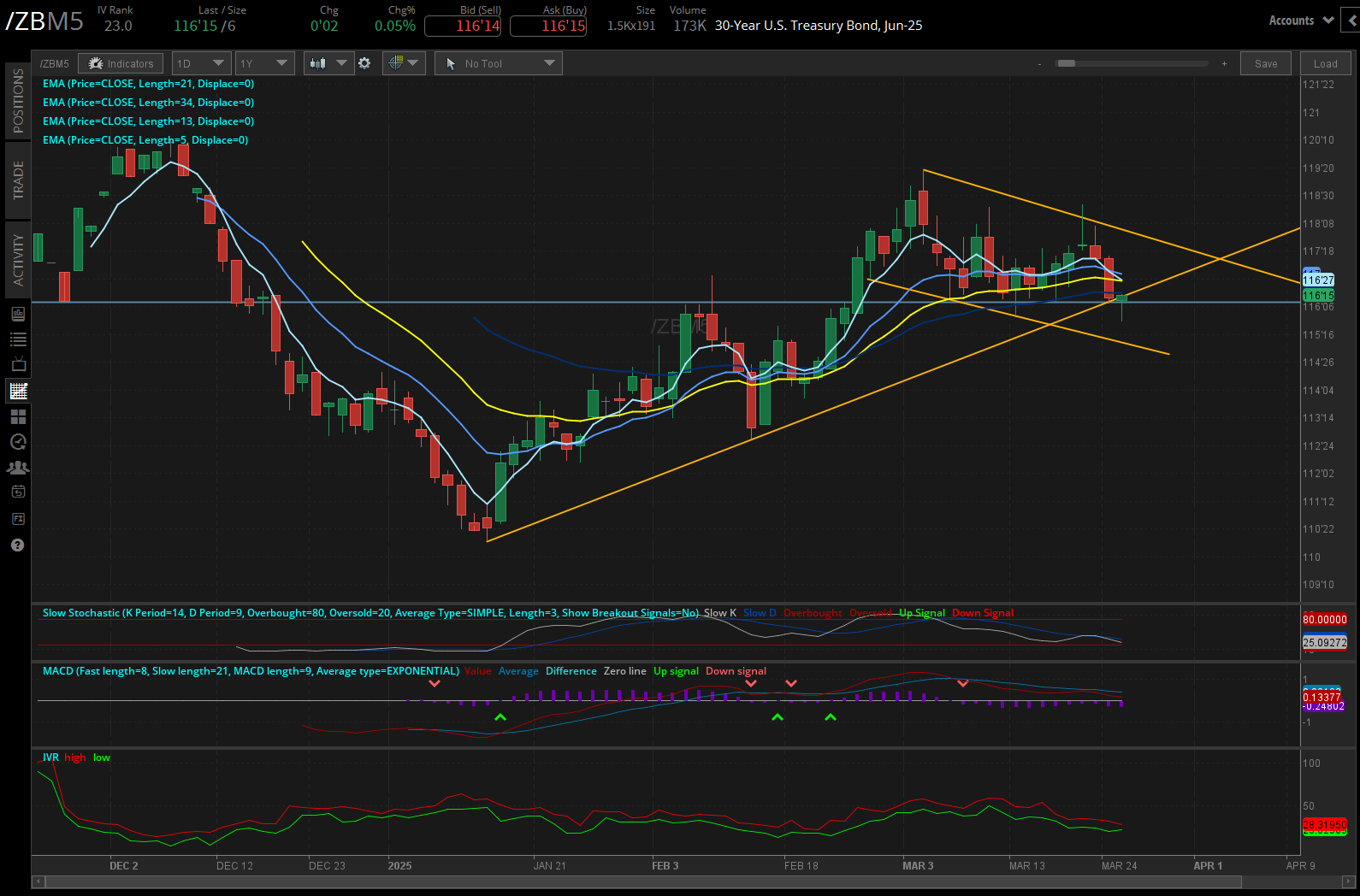Open the follow traders people icon
This screenshot has width=1360, height=896.
[18, 468]
